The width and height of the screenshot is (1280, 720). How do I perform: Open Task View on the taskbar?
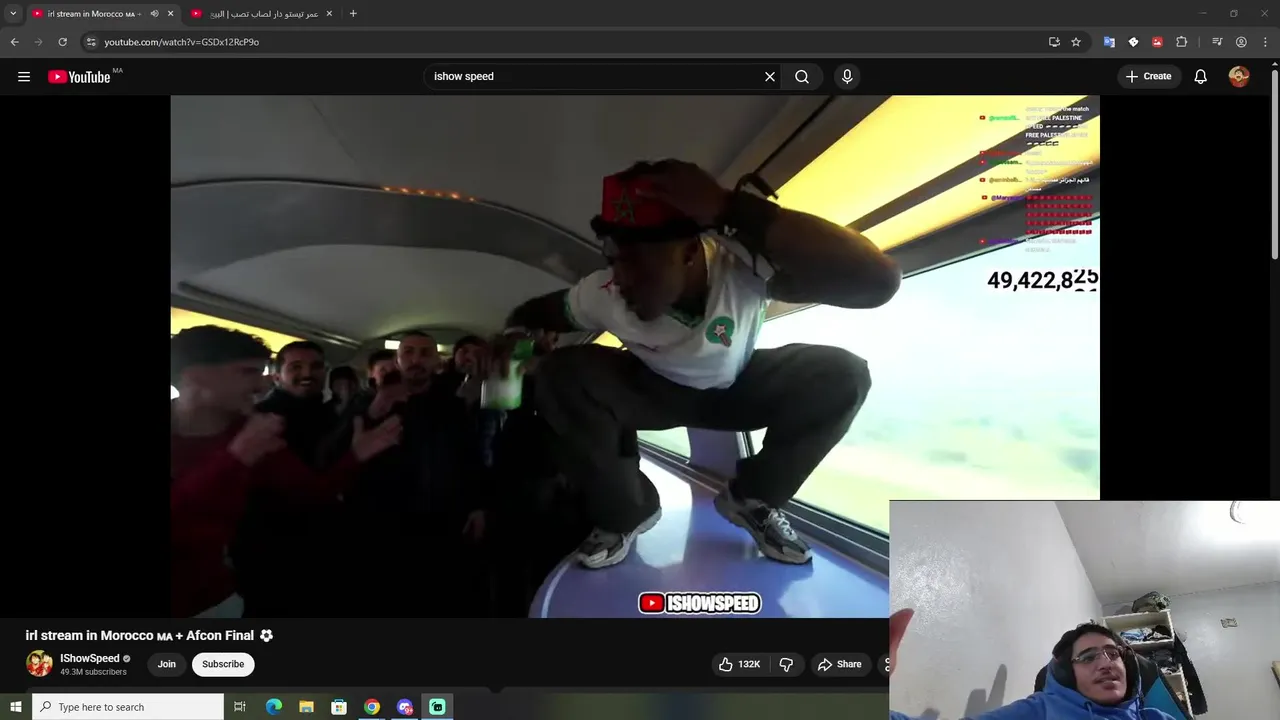240,707
